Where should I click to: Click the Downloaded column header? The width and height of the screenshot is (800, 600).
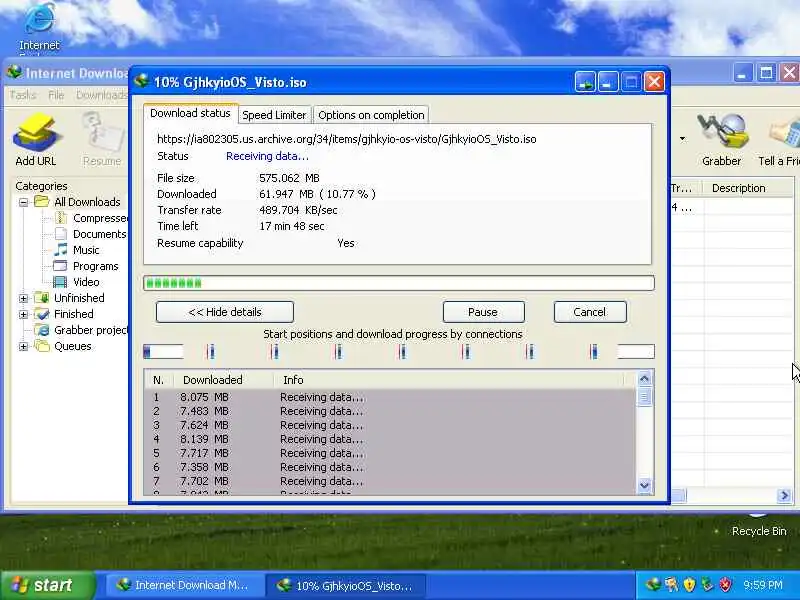point(223,380)
